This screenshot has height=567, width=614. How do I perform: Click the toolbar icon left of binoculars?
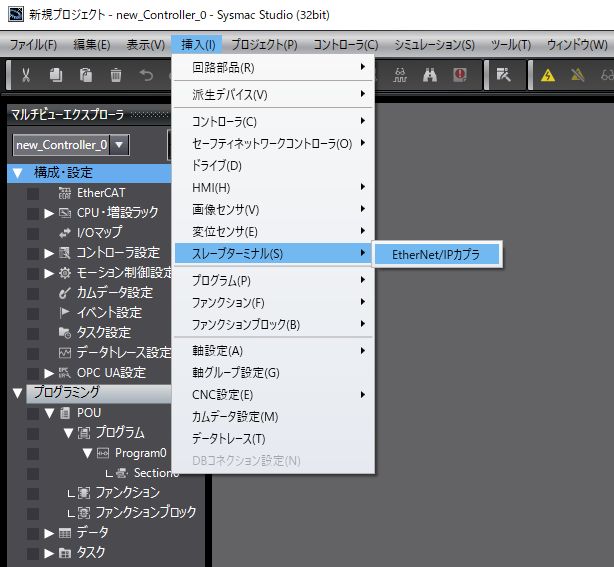[x=400, y=74]
